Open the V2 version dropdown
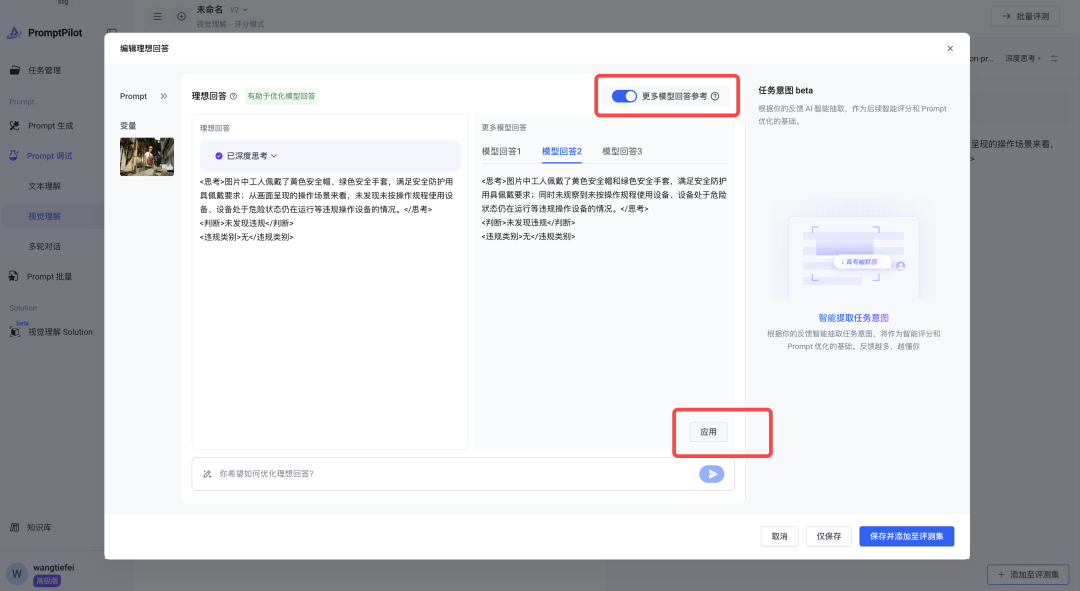This screenshot has width=1080, height=591. 239,10
